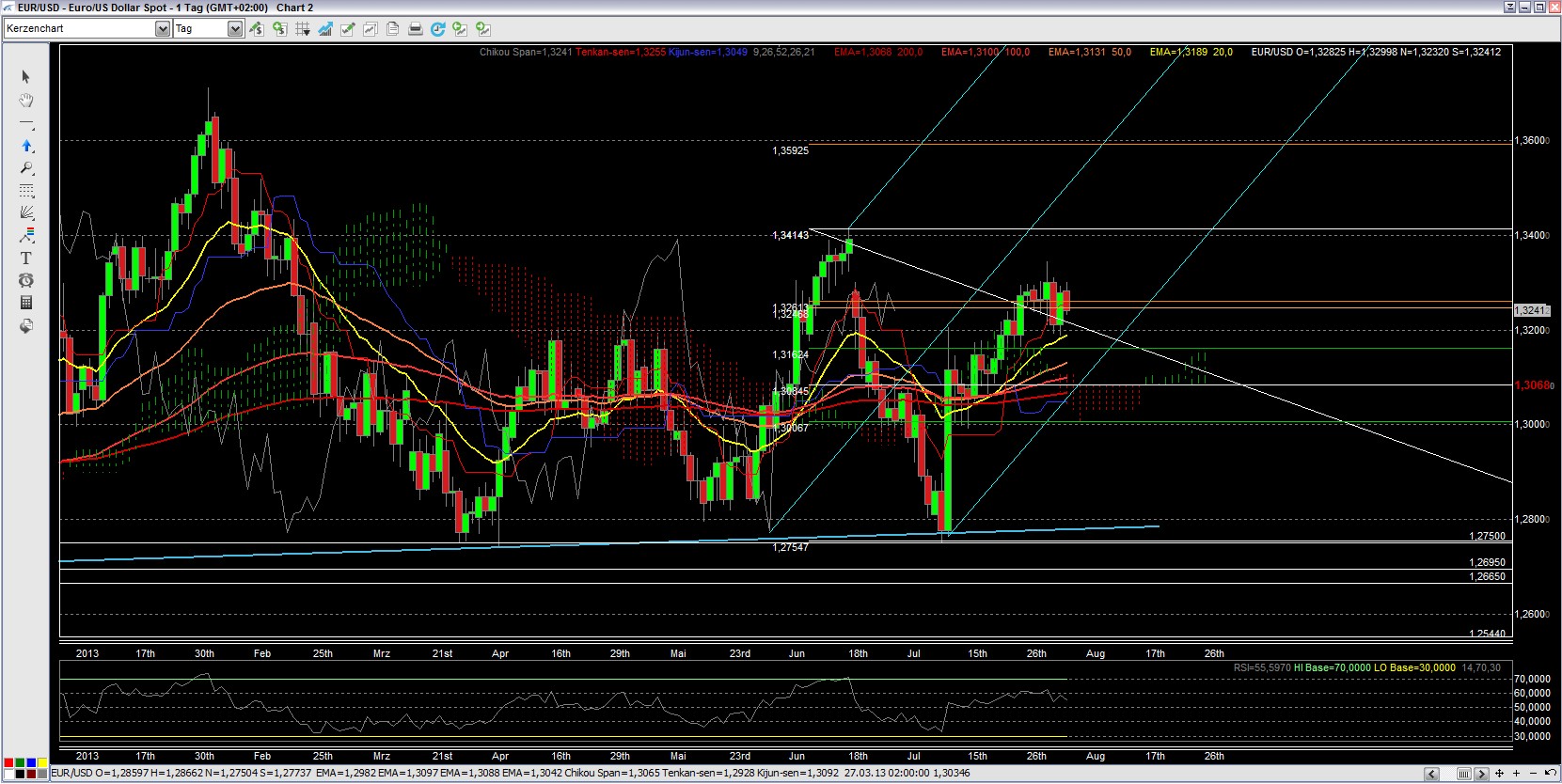Click the 1,3241 current price label
Viewport: 1562px width, 784px height.
pos(1530,310)
